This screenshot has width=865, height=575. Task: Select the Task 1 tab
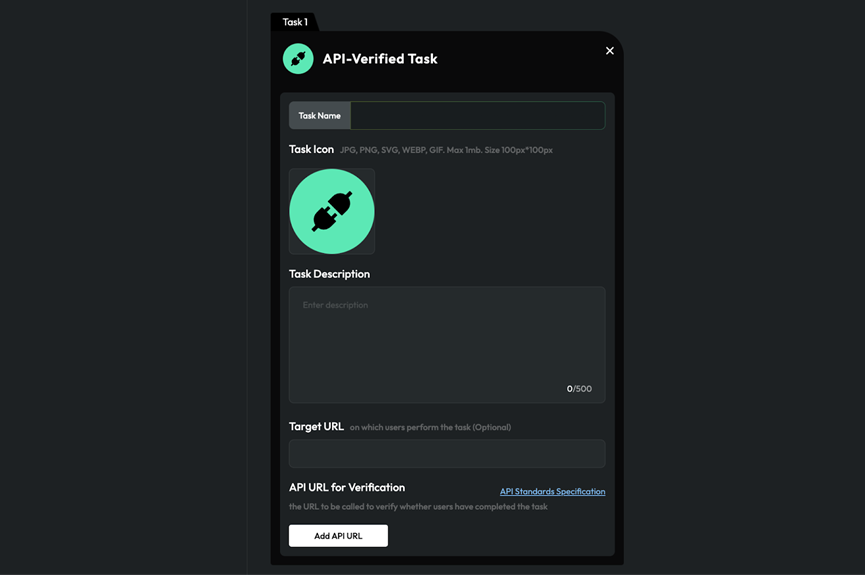point(295,22)
